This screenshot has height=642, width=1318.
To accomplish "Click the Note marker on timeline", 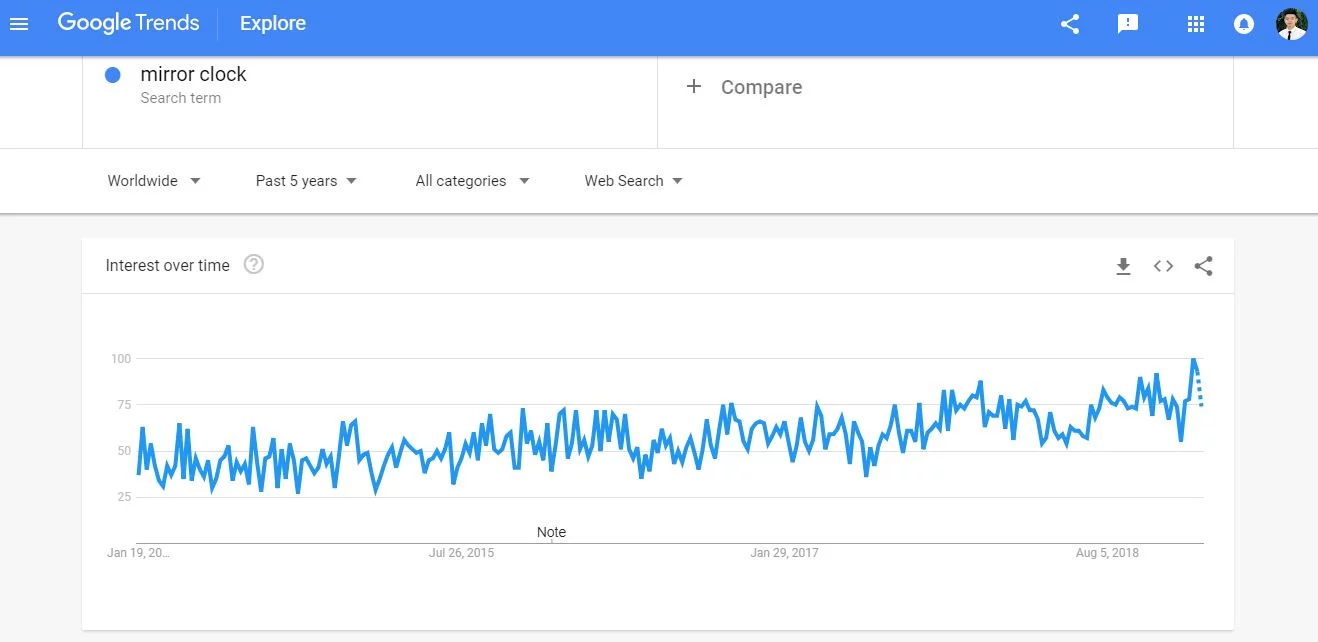I will [x=551, y=532].
